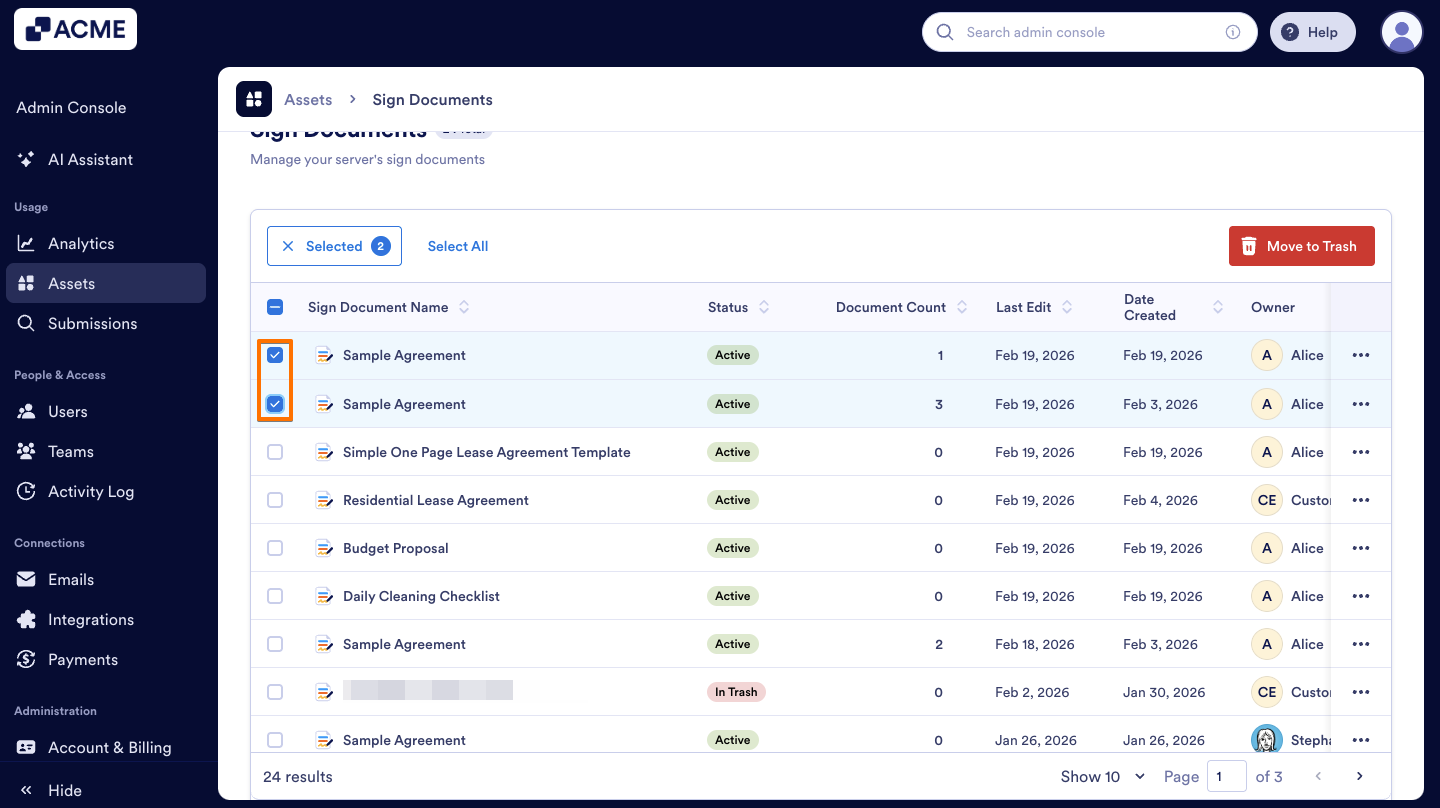Open the Users page
This screenshot has width=1440, height=808.
point(67,411)
